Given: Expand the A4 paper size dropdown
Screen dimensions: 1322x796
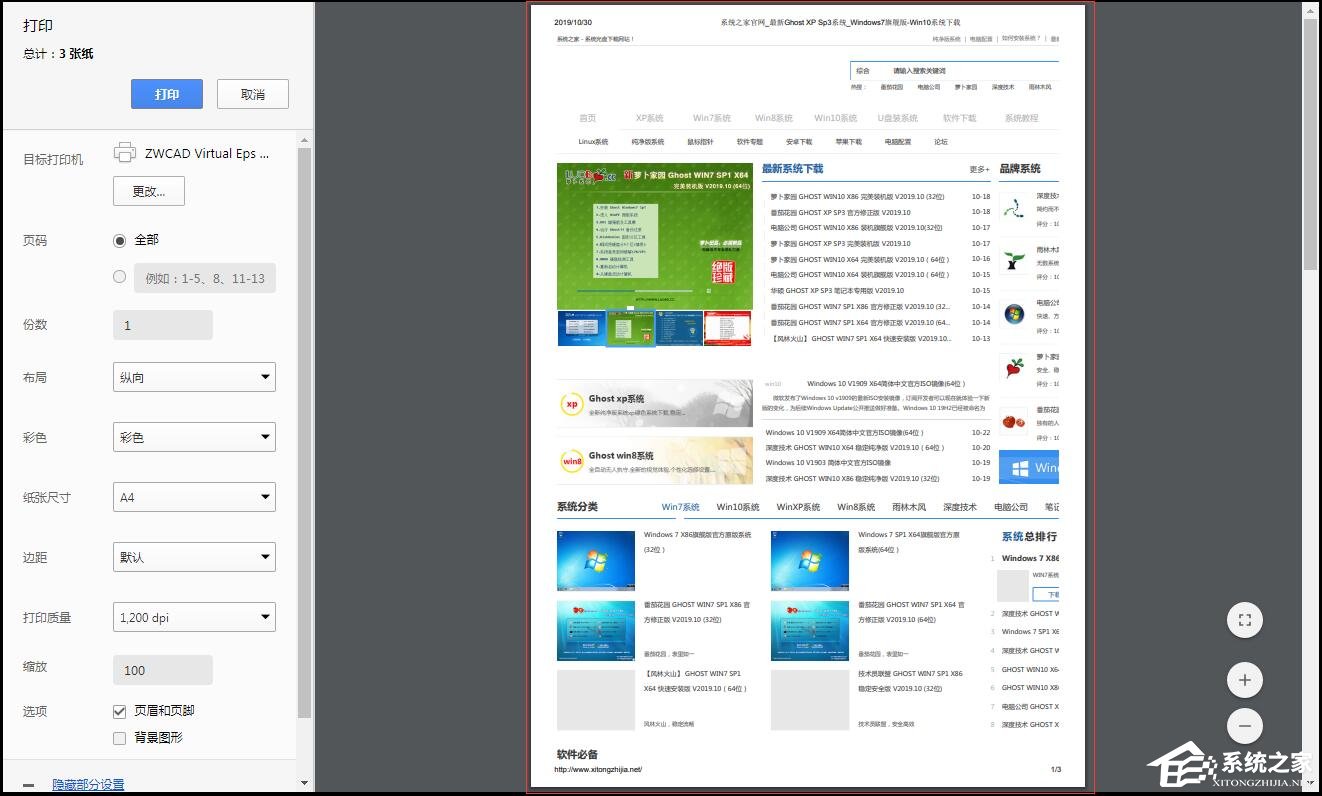Looking at the screenshot, I should point(194,497).
